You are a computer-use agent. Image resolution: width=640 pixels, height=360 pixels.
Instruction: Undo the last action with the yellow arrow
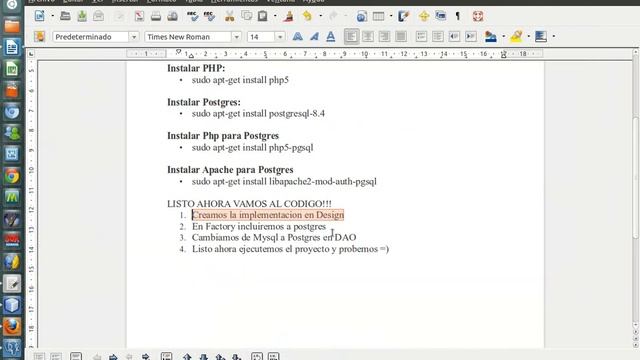[307, 16]
